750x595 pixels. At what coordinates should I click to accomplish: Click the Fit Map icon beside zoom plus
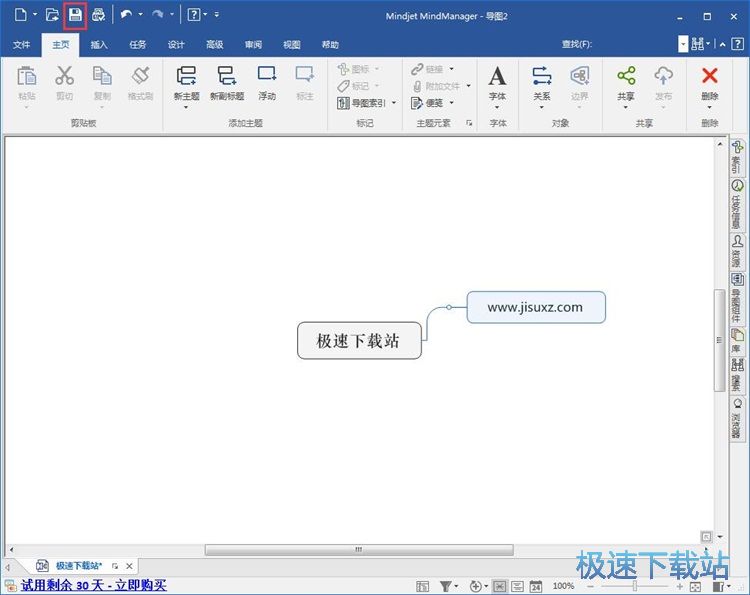coord(695,586)
